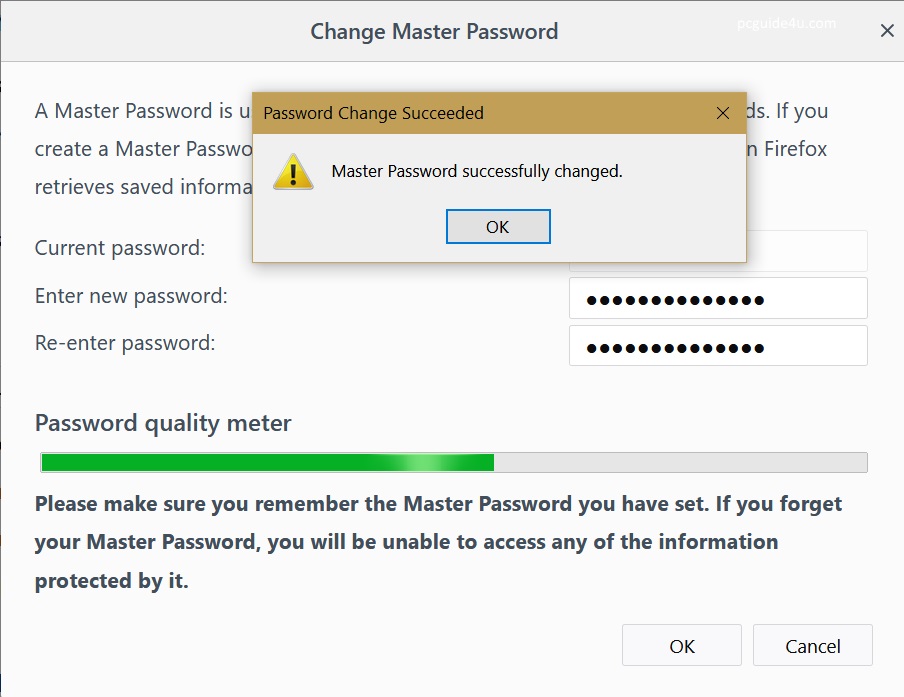904x697 pixels.
Task: Click the Master Password description paragraph
Action: coord(140,149)
